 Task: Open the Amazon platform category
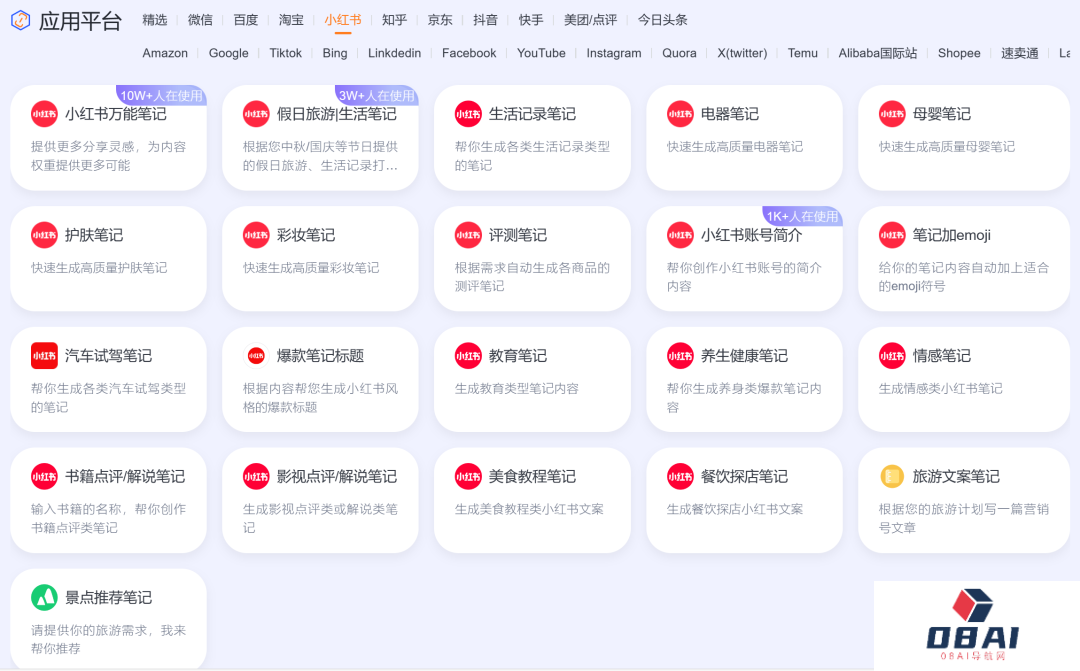pyautogui.click(x=164, y=54)
